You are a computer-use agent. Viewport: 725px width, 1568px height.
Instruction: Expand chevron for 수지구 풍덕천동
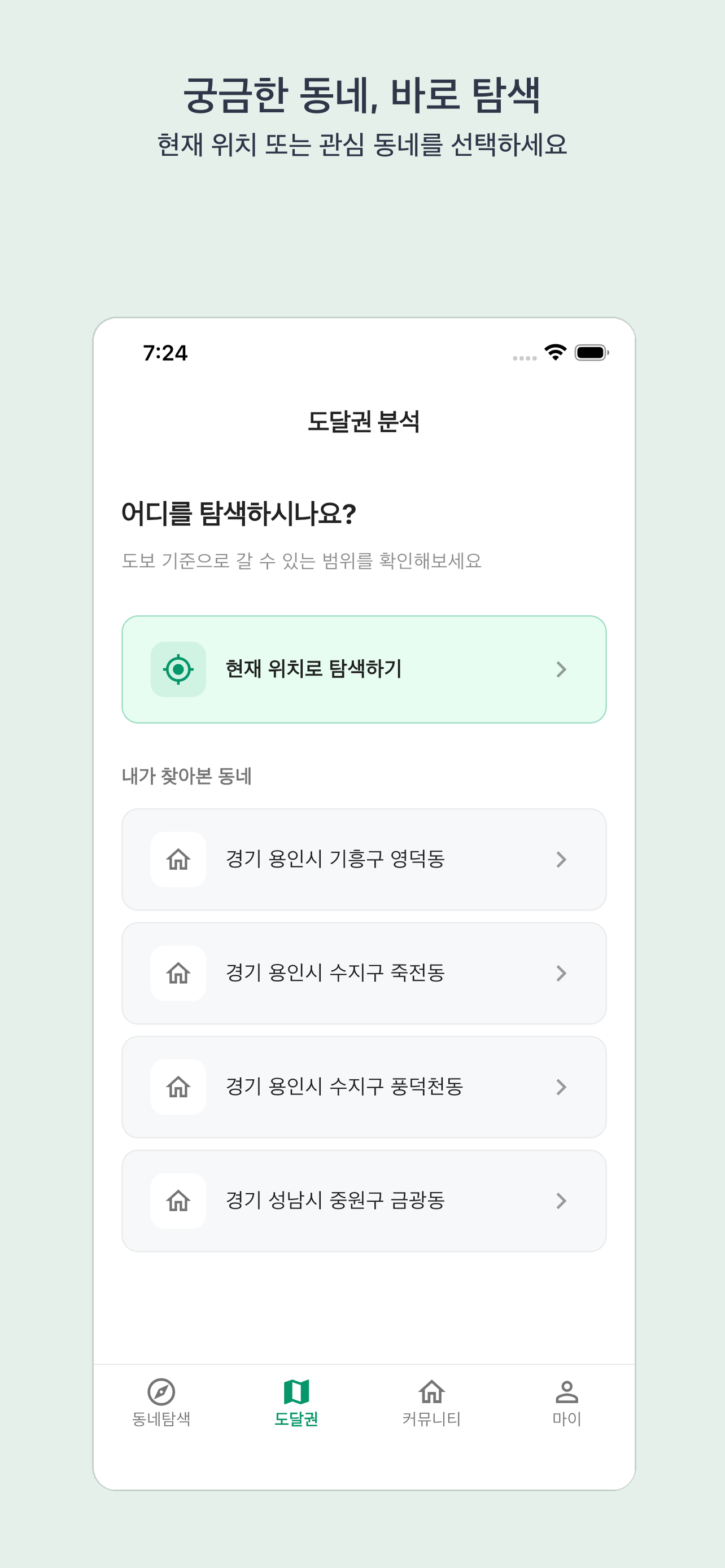click(x=561, y=1087)
